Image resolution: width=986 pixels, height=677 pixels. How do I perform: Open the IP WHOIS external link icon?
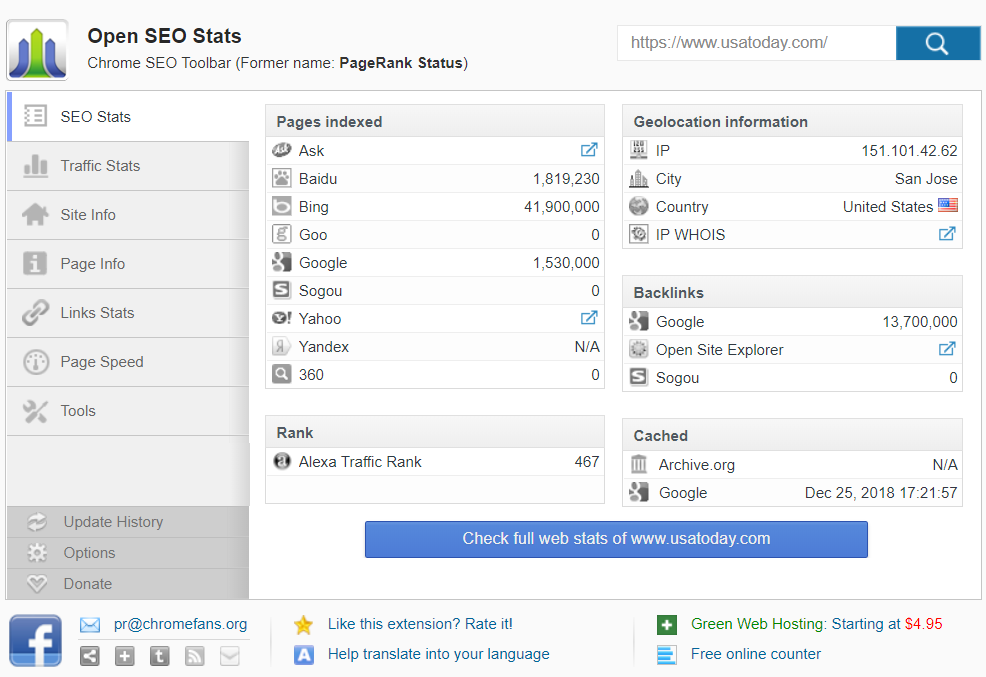pyautogui.click(x=946, y=234)
